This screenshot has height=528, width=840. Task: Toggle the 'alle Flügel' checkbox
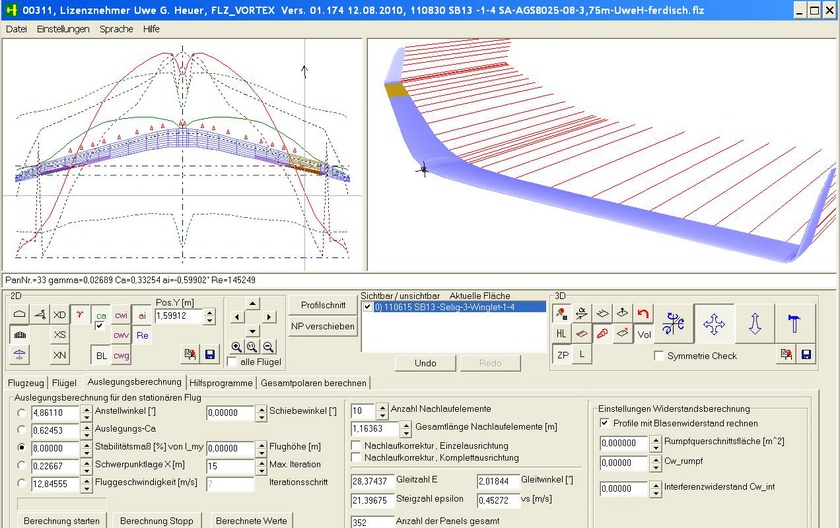tap(232, 362)
